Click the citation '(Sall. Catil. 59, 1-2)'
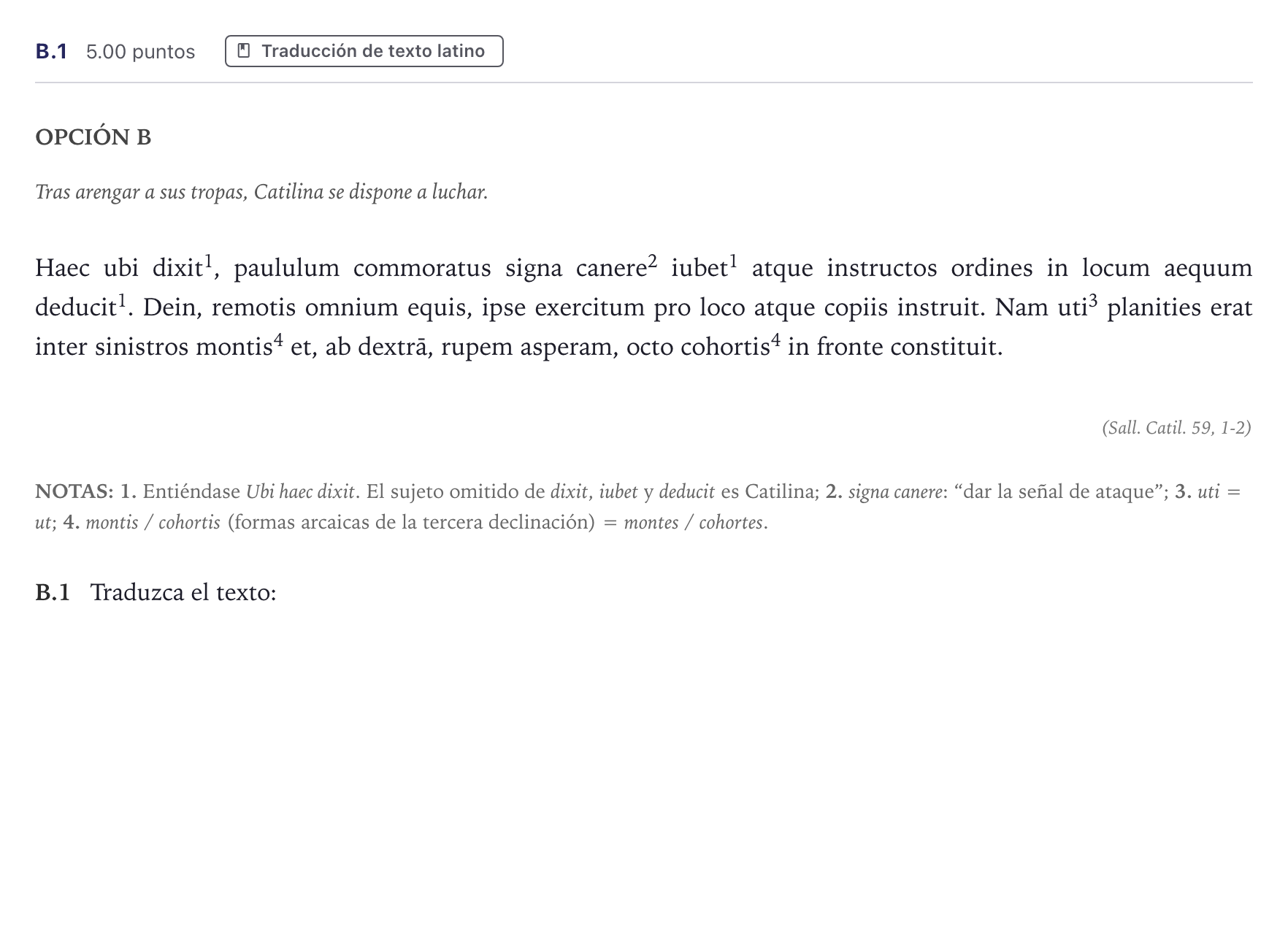Screen dimensions: 1288x939 point(1176,428)
